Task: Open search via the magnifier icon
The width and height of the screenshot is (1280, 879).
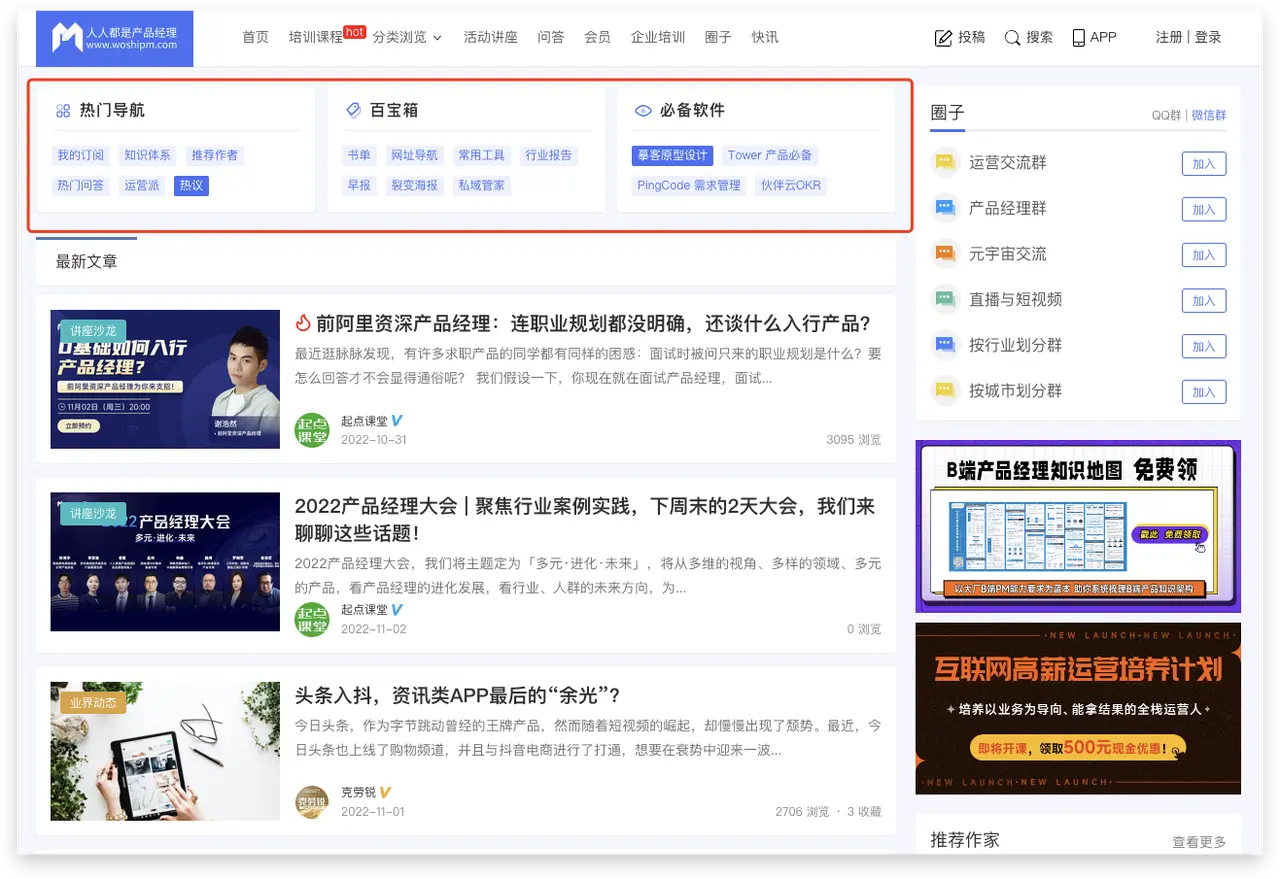Action: click(x=1012, y=38)
